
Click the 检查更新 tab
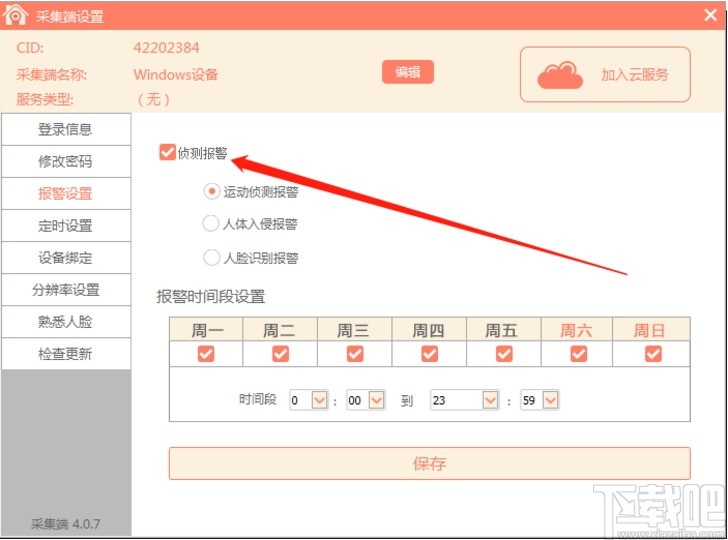coord(65,353)
